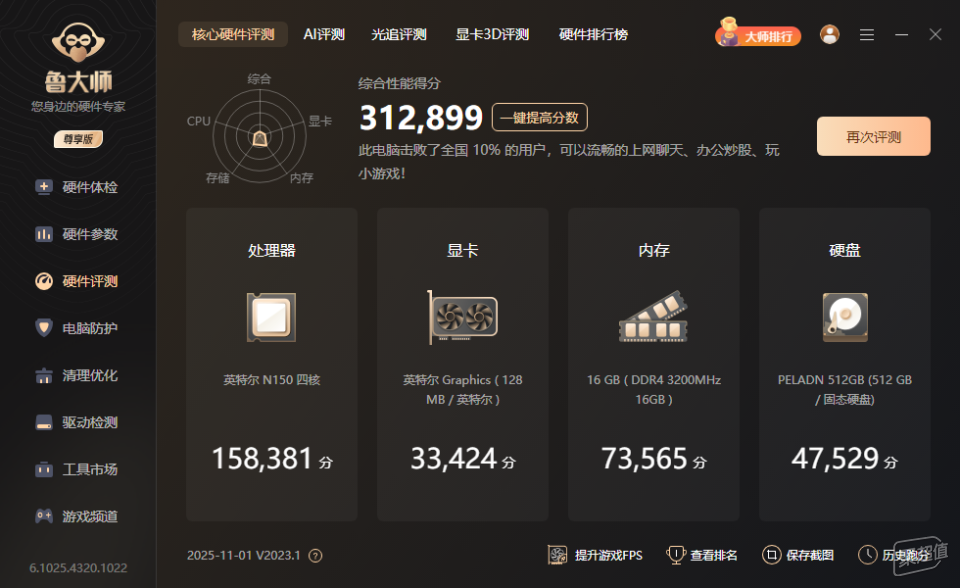Open the 显卡3D评测 tab
The width and height of the screenshot is (960, 588).
coord(492,35)
